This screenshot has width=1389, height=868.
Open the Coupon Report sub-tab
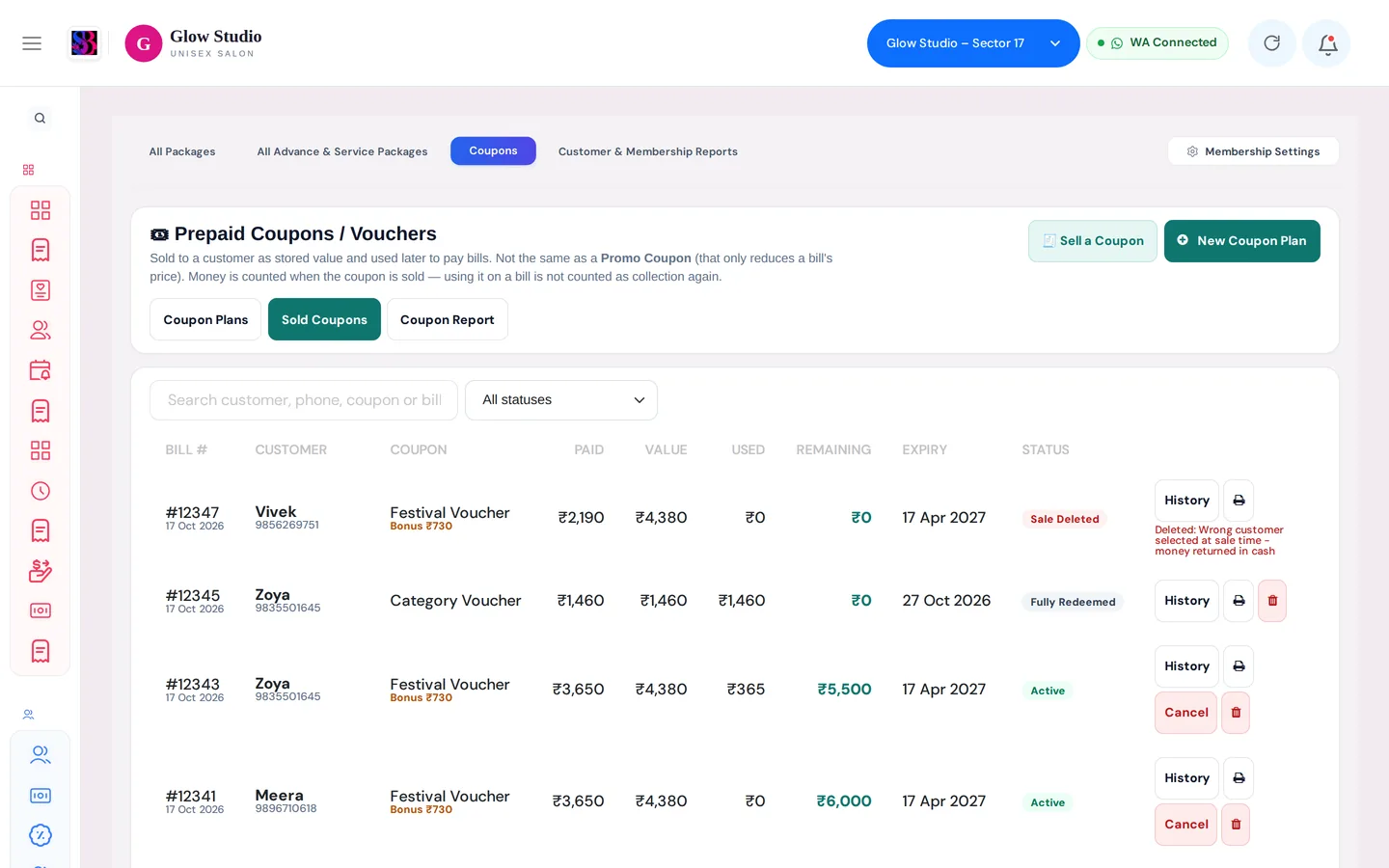(x=448, y=319)
